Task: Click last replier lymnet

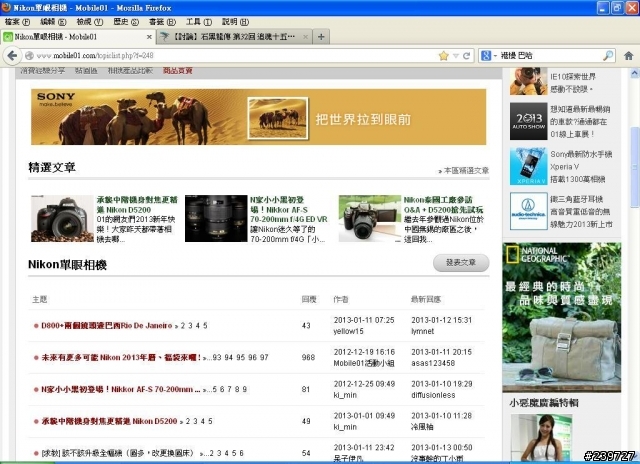Action: pos(422,331)
